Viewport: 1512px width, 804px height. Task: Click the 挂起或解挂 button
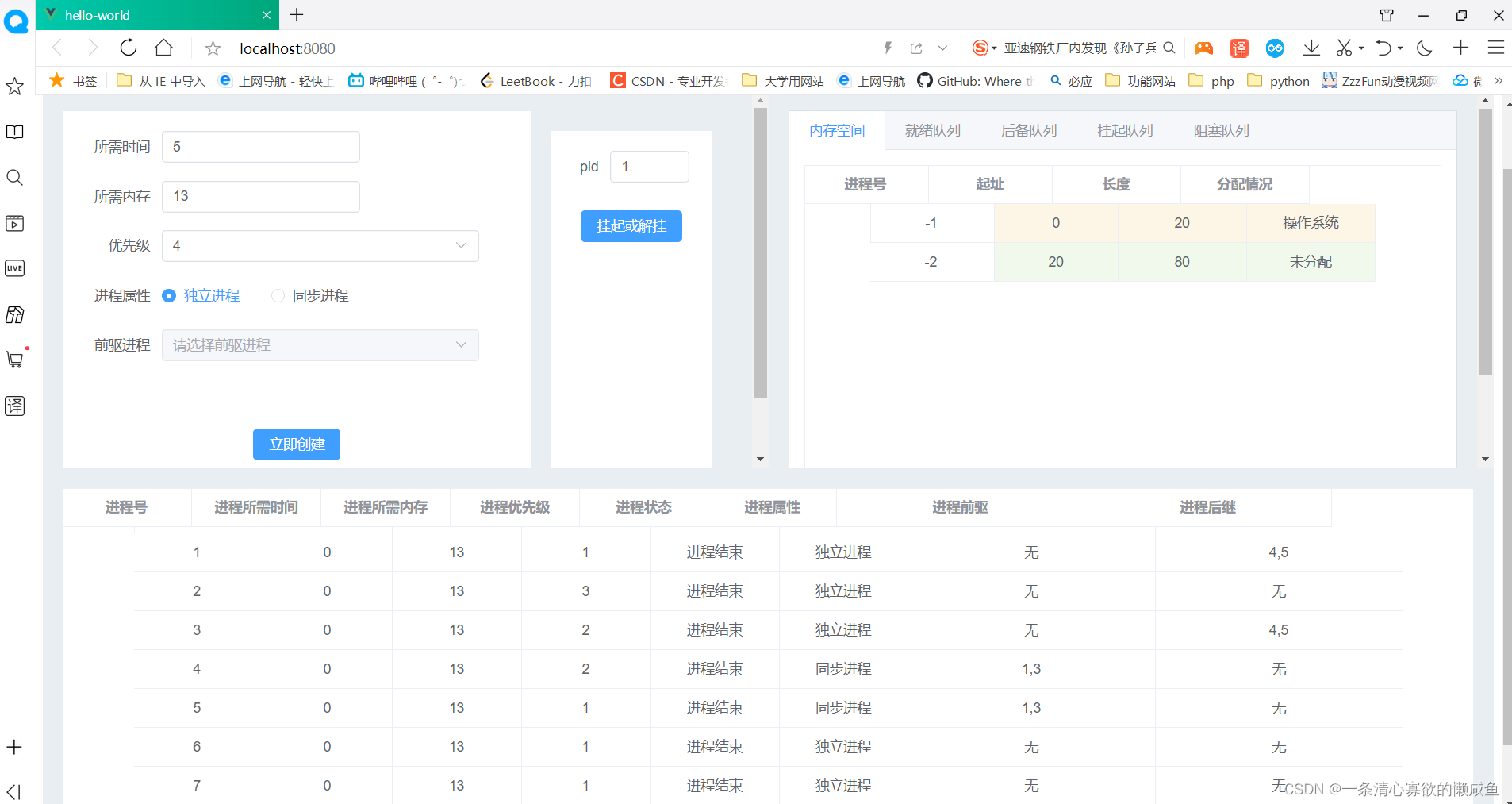pos(631,226)
